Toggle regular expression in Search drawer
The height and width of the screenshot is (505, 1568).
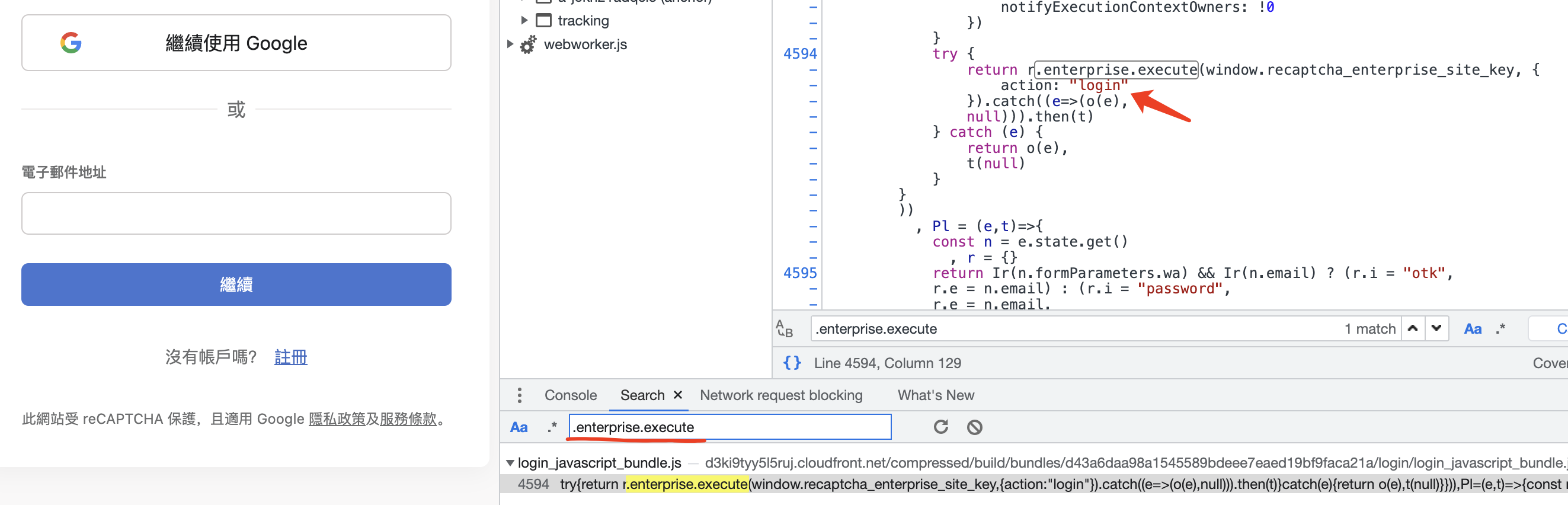pyautogui.click(x=552, y=427)
